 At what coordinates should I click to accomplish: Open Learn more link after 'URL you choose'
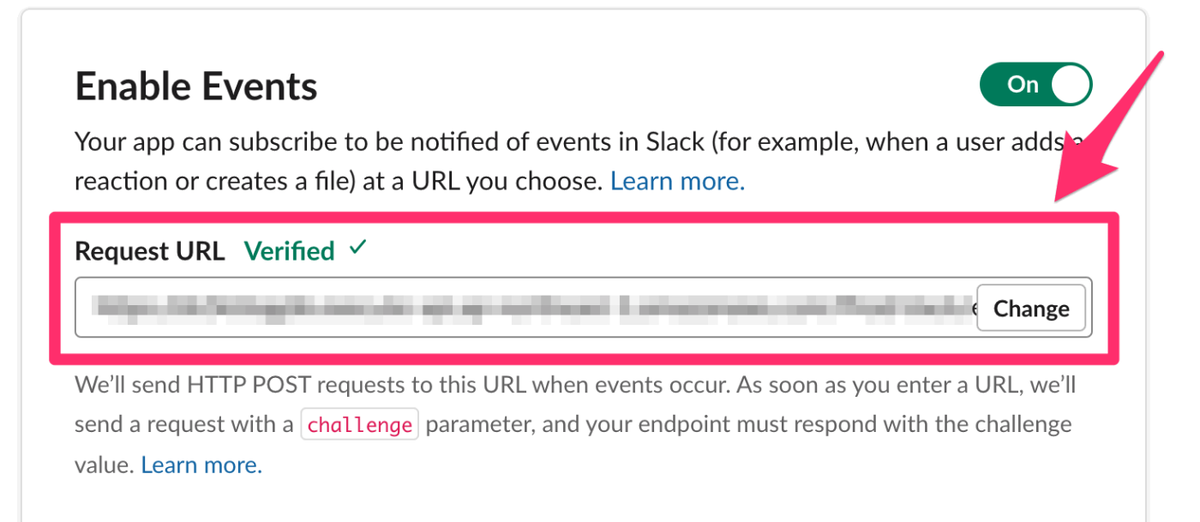point(677,181)
